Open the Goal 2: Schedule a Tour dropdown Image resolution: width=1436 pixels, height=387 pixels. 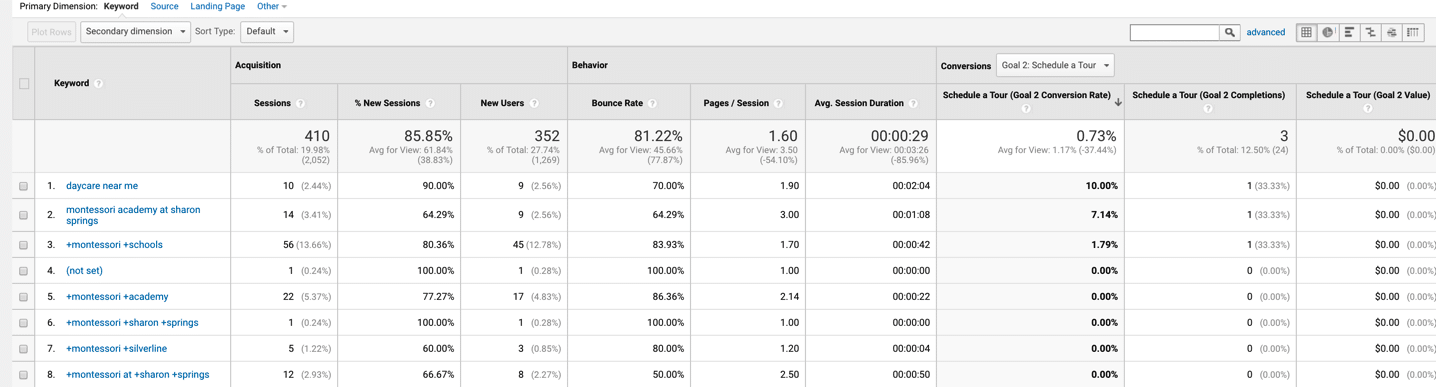[x=1055, y=66]
